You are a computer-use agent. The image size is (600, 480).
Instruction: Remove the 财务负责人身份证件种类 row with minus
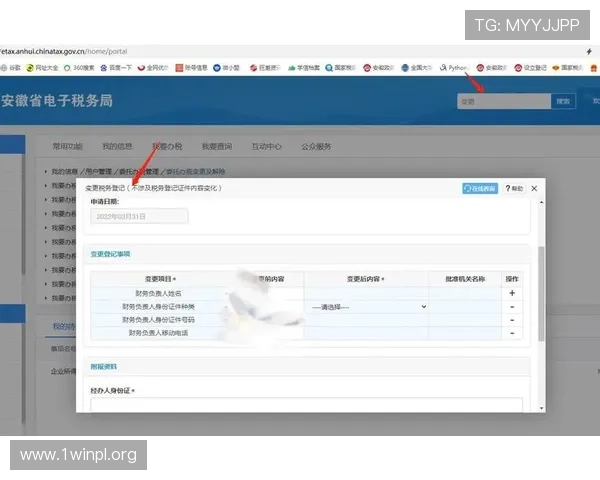(512, 307)
